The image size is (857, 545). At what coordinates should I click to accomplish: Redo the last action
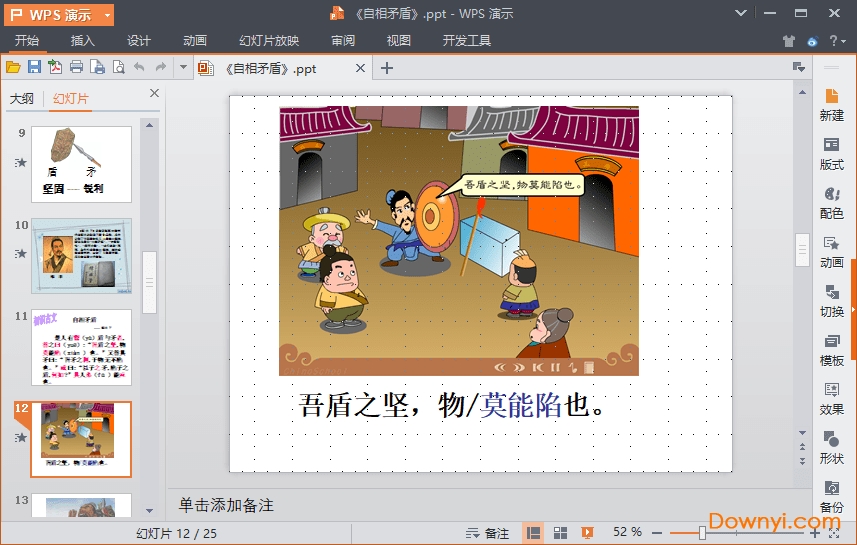pos(161,67)
